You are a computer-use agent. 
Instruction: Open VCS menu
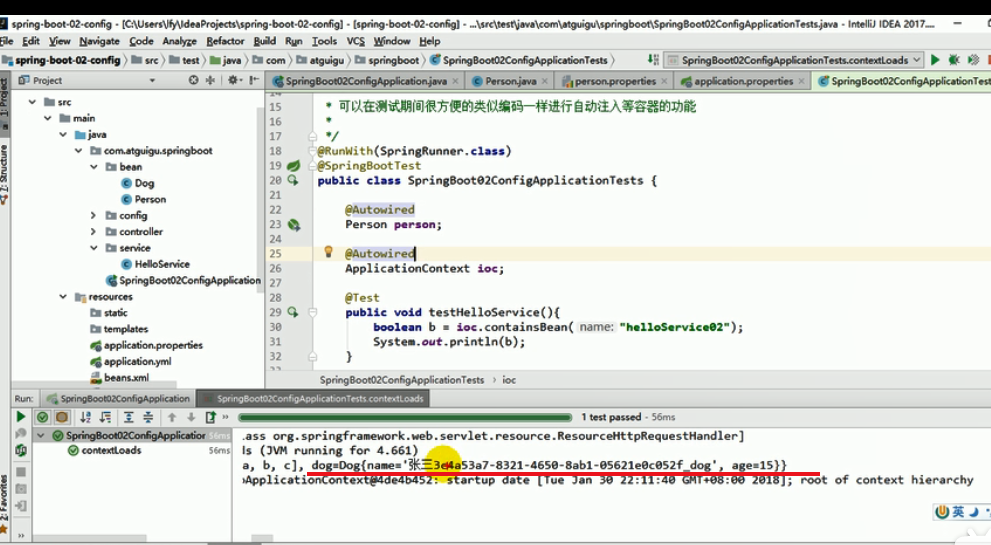356,41
